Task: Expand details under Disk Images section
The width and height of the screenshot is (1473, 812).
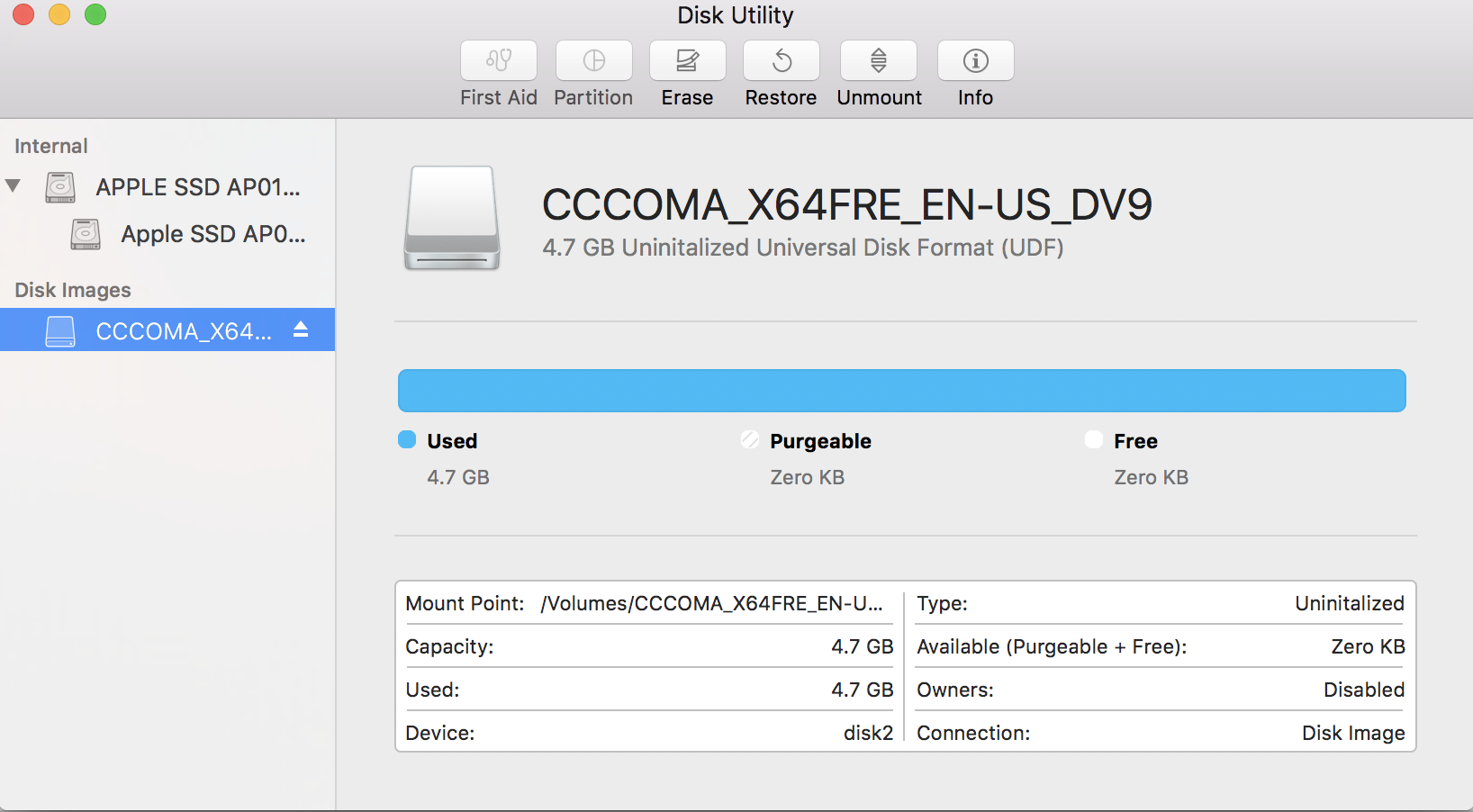Action: coord(73,290)
